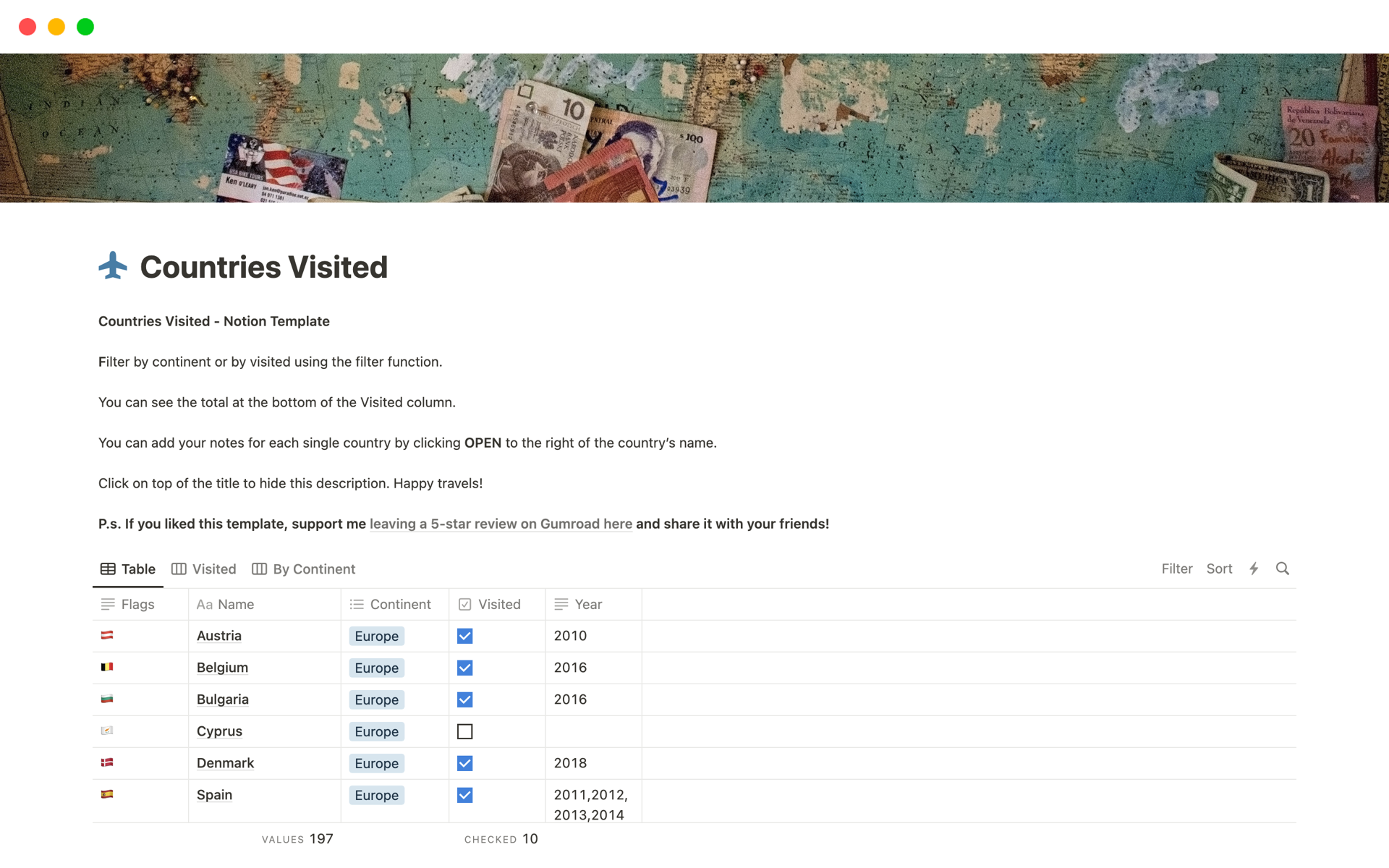Uncheck the Austria visited checkbox
The image size is (1389, 868).
(464, 636)
